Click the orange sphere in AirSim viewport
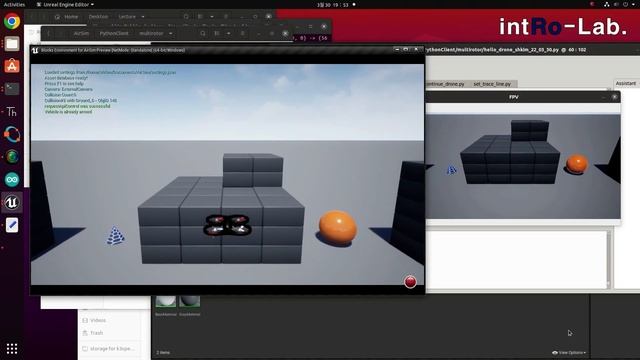Viewport: 640px width, 360px height. coord(338,228)
